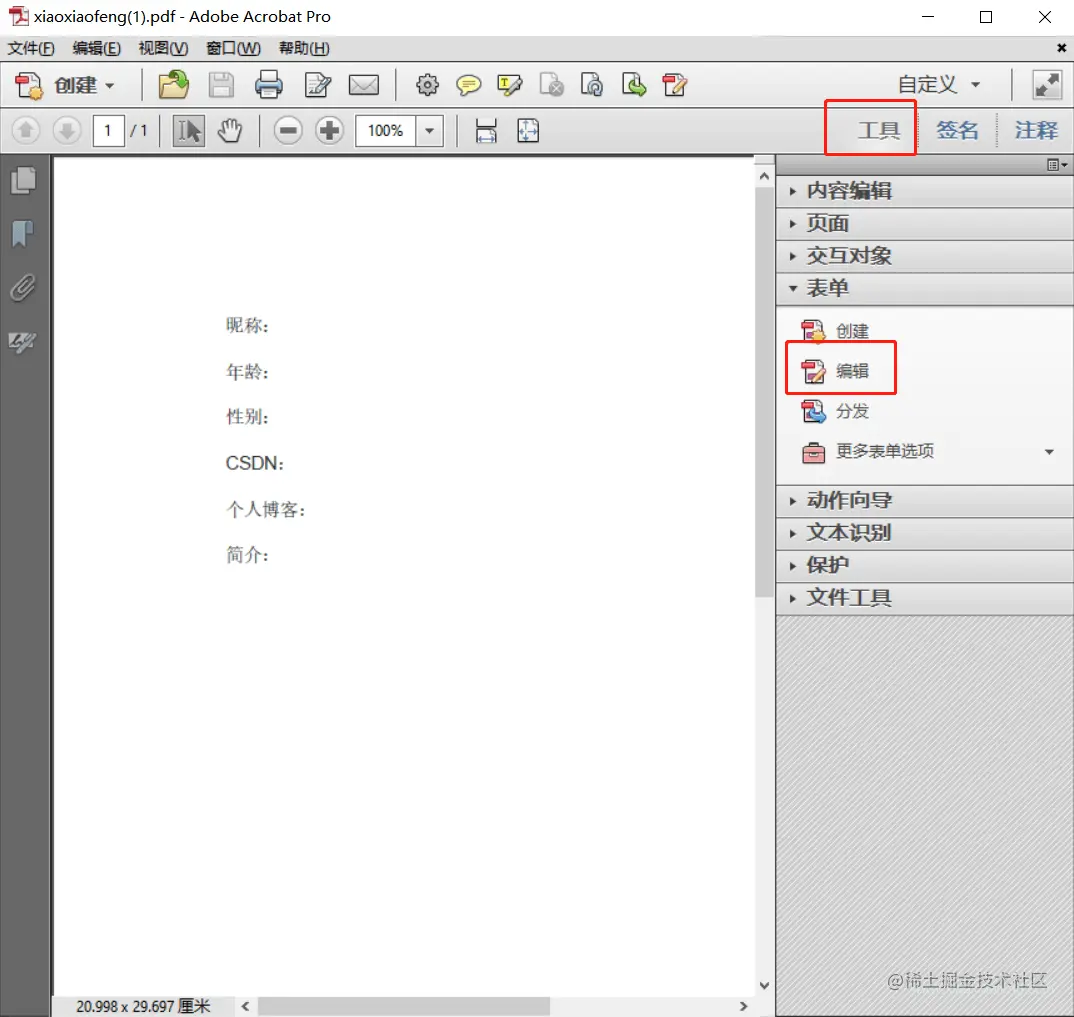Open the zoom level dropdown arrow

pyautogui.click(x=429, y=130)
